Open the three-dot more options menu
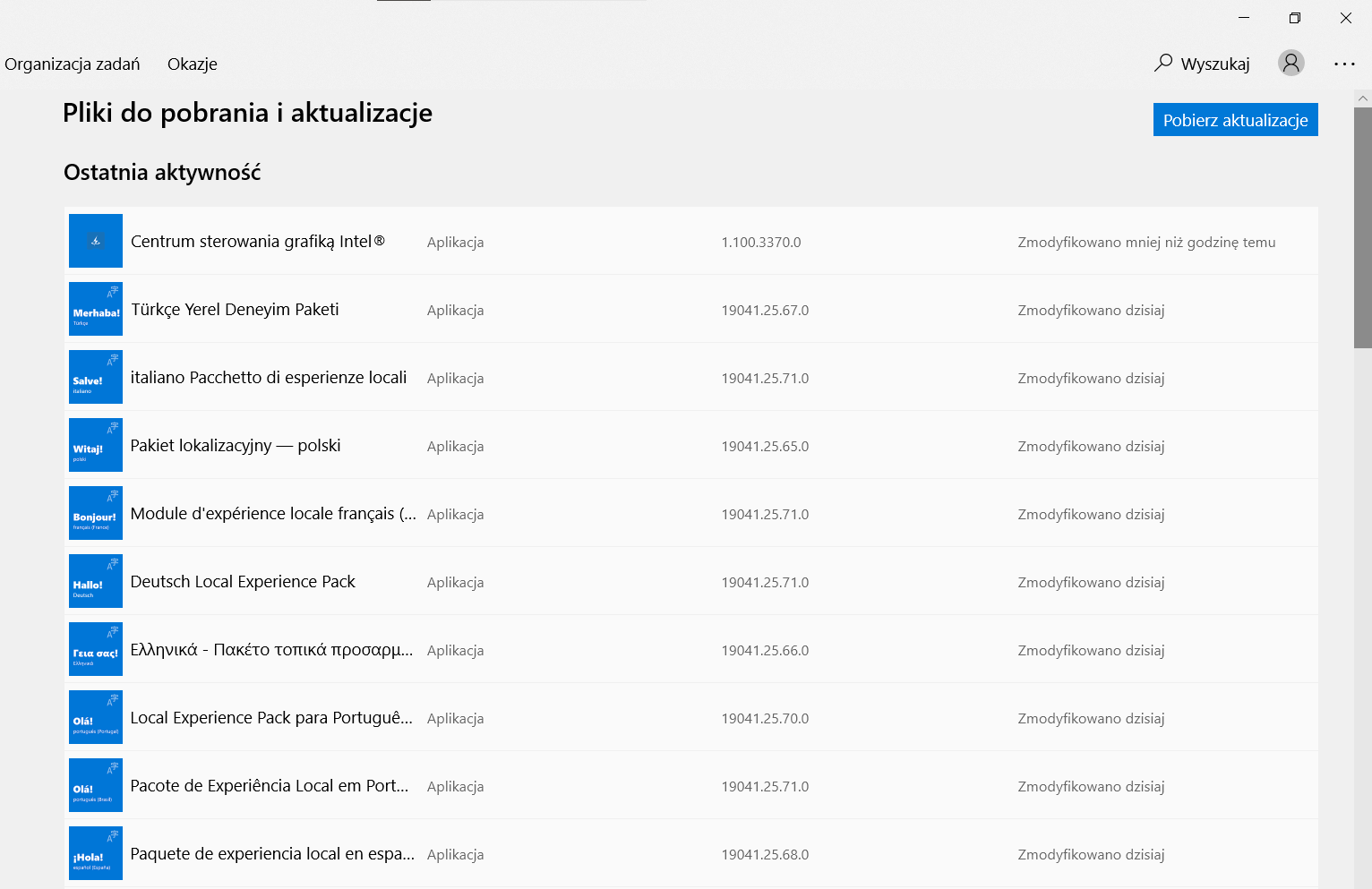Image resolution: width=1372 pixels, height=889 pixels. tap(1344, 64)
